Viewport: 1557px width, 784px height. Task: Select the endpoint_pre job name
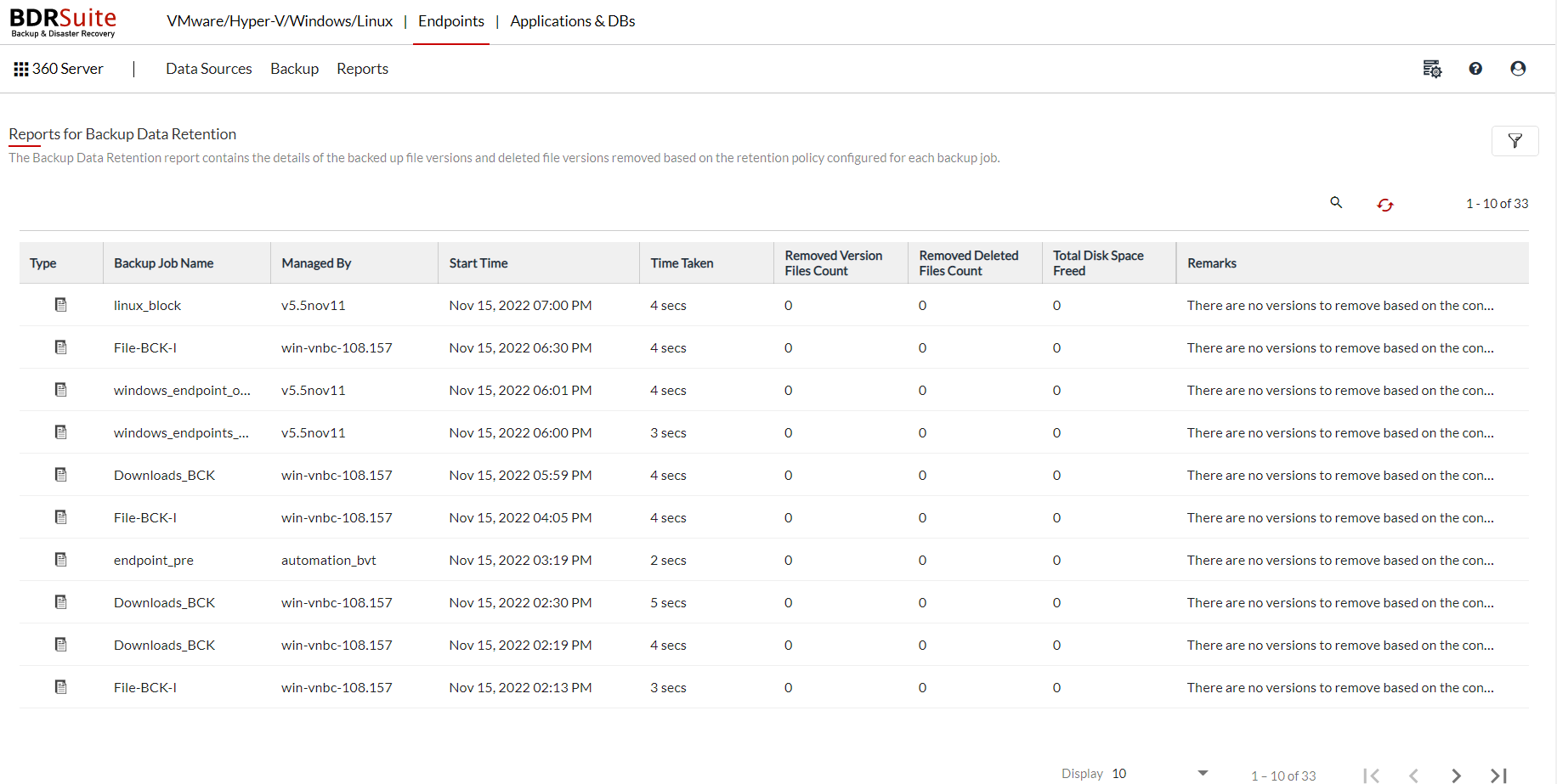click(154, 560)
